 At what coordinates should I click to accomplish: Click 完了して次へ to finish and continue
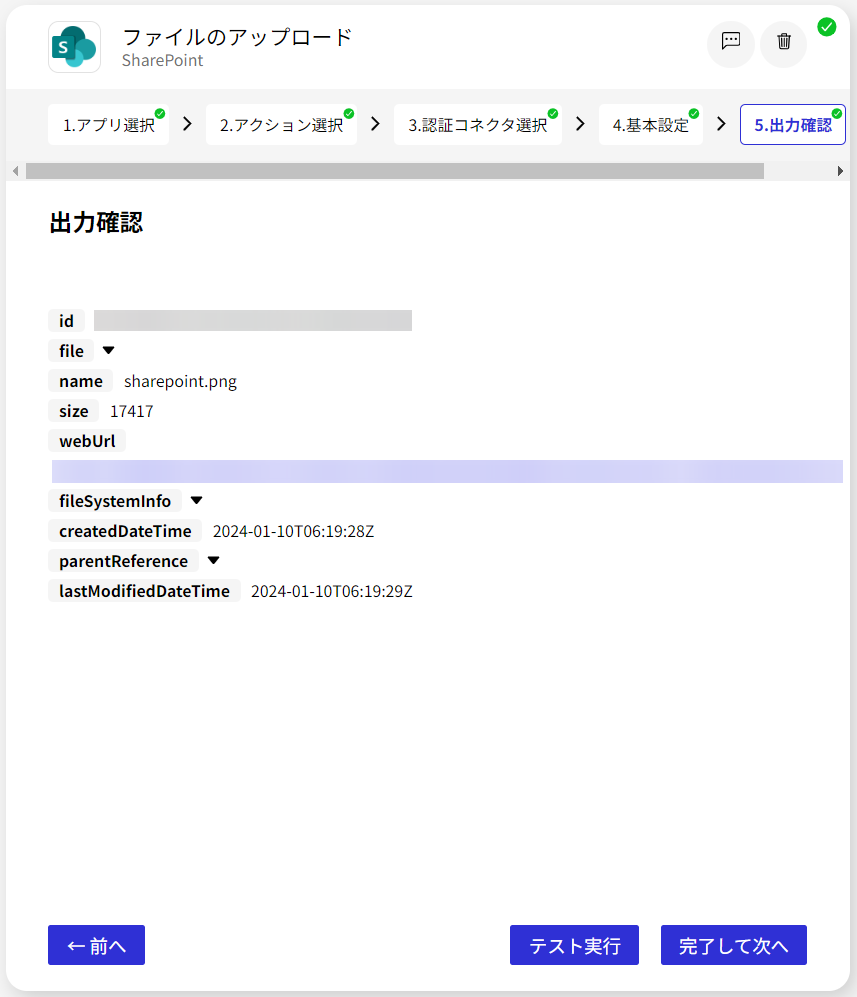point(734,945)
